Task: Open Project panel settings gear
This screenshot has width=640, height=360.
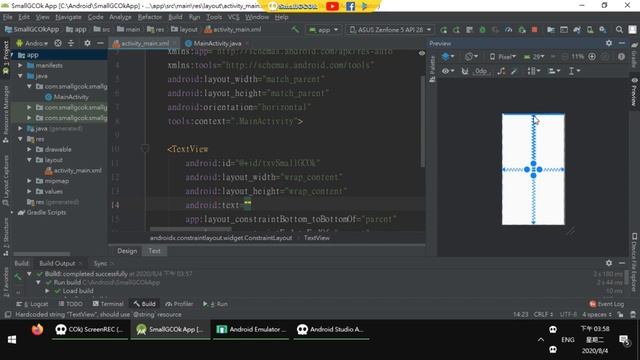Action: (87, 43)
